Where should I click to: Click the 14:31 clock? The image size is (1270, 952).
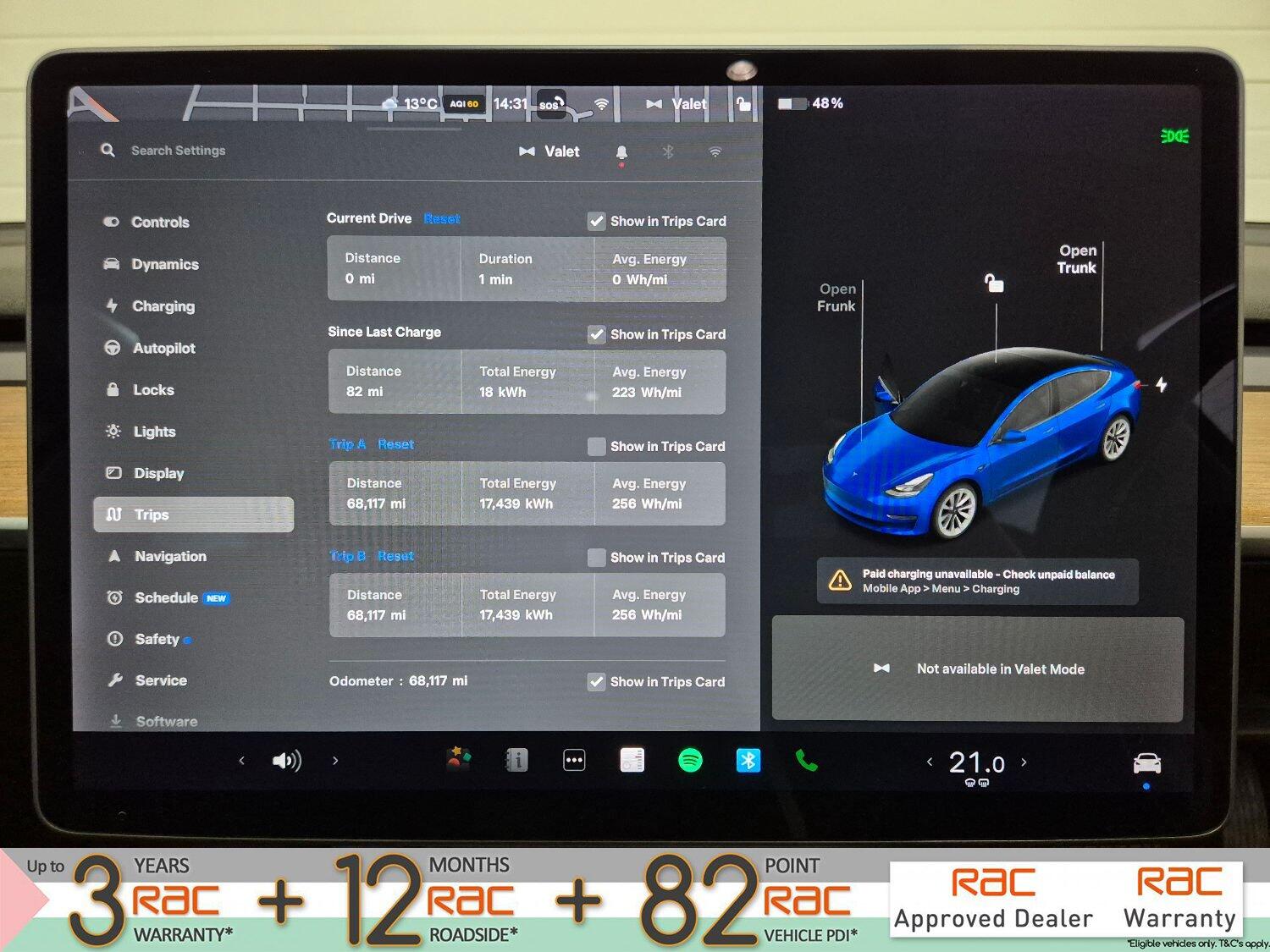(x=511, y=103)
